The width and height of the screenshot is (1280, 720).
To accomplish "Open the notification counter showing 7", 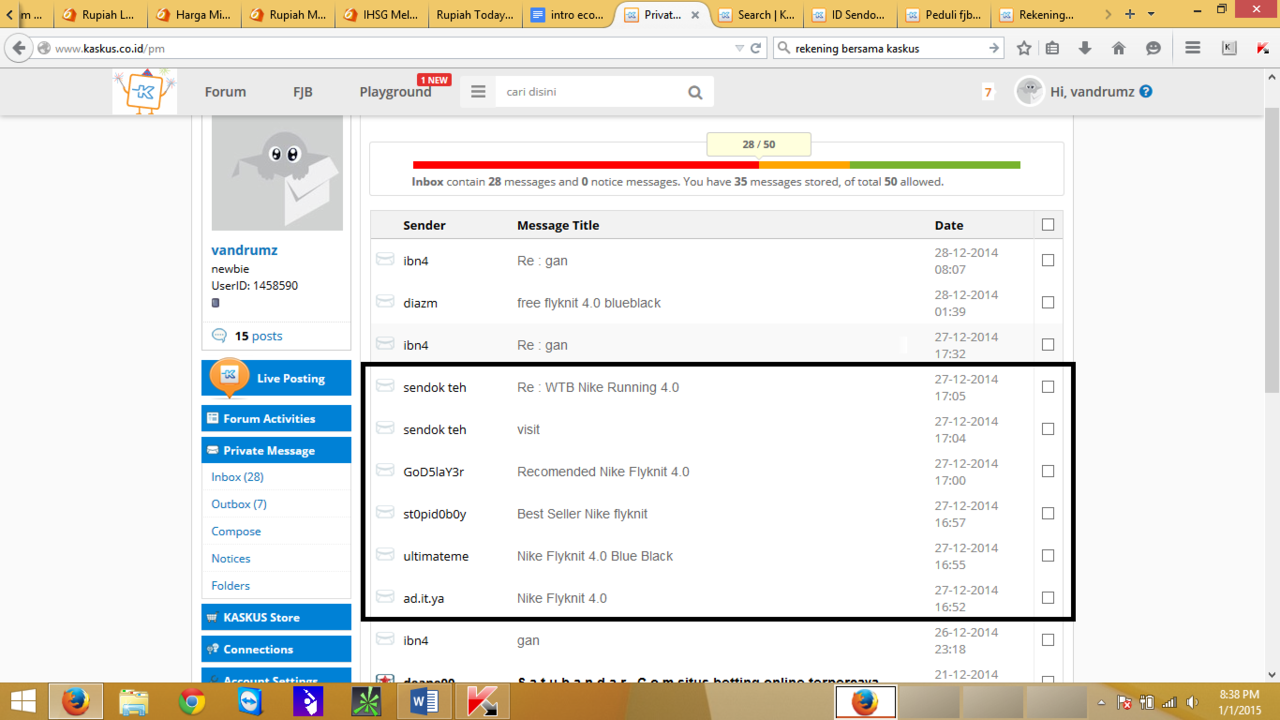I will (988, 92).
